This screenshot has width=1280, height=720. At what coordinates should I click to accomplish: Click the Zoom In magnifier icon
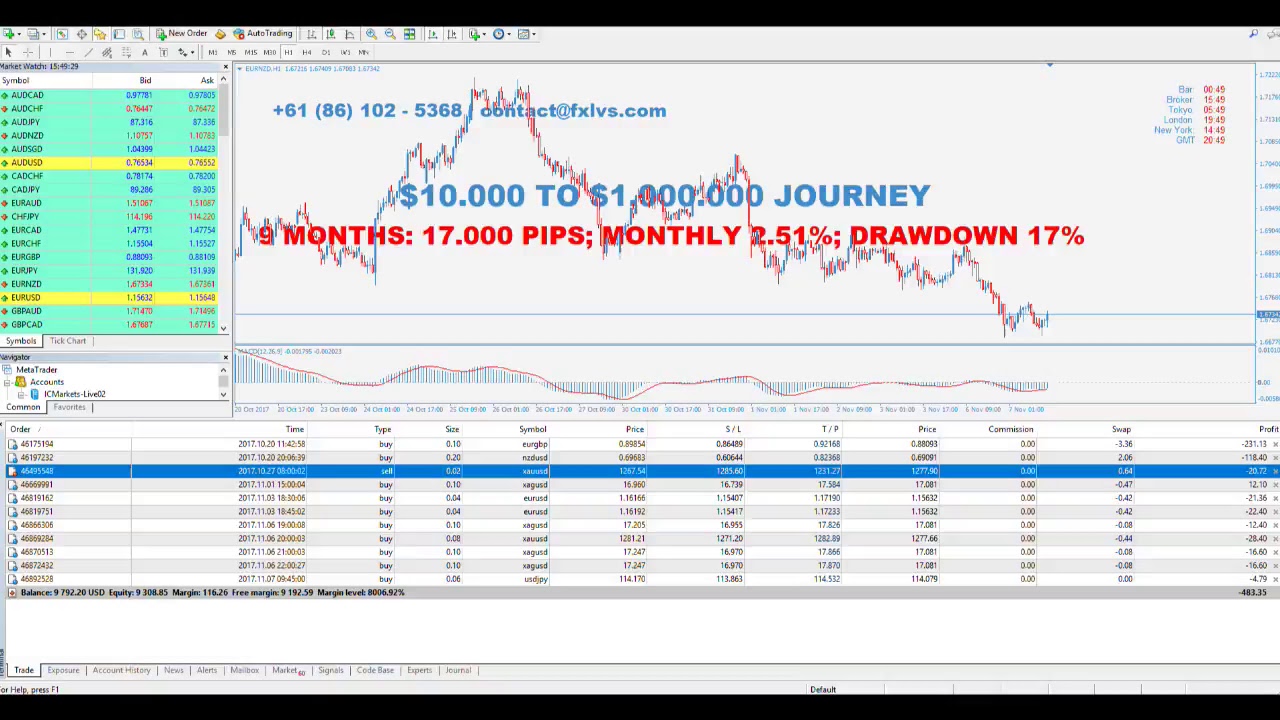tap(371, 34)
